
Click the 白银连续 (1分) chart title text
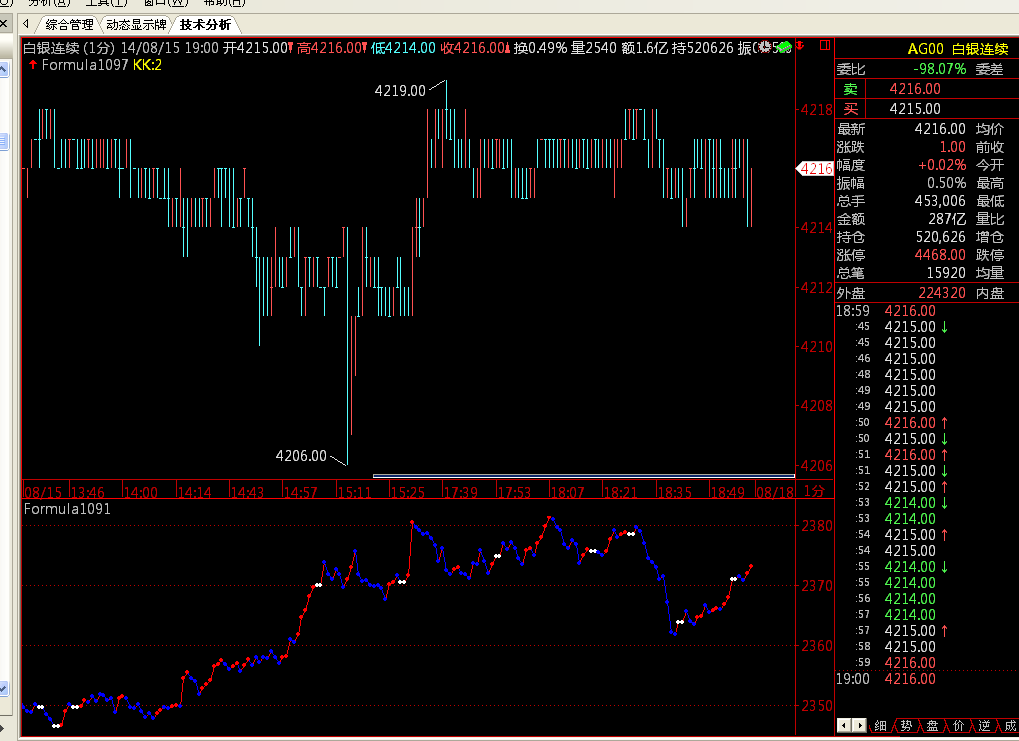coord(69,48)
